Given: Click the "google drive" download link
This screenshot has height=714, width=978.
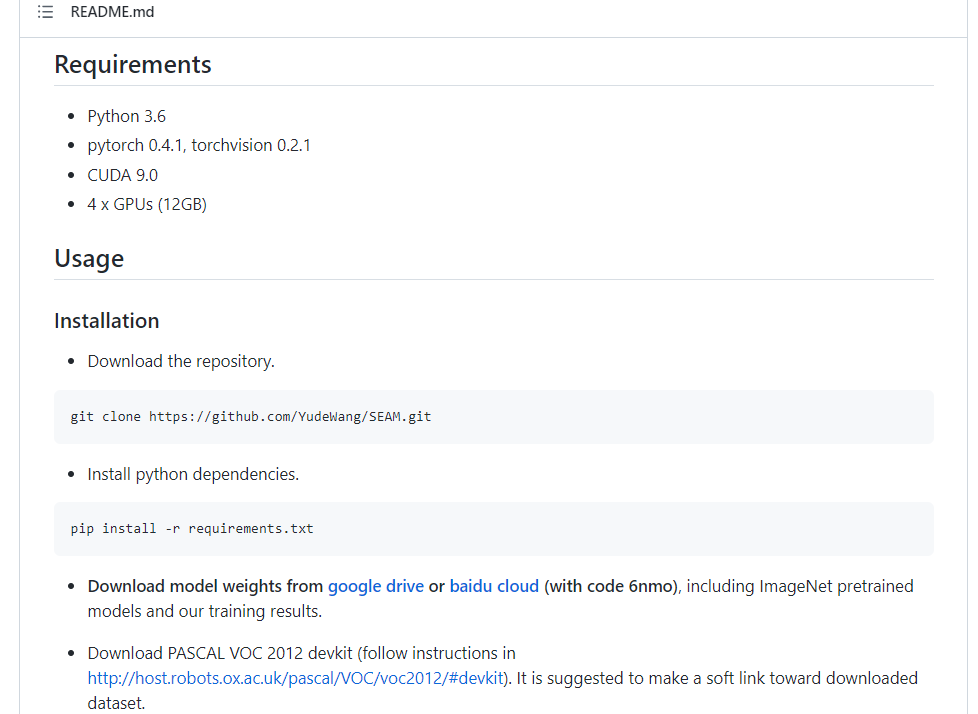Looking at the screenshot, I should (x=376, y=586).
